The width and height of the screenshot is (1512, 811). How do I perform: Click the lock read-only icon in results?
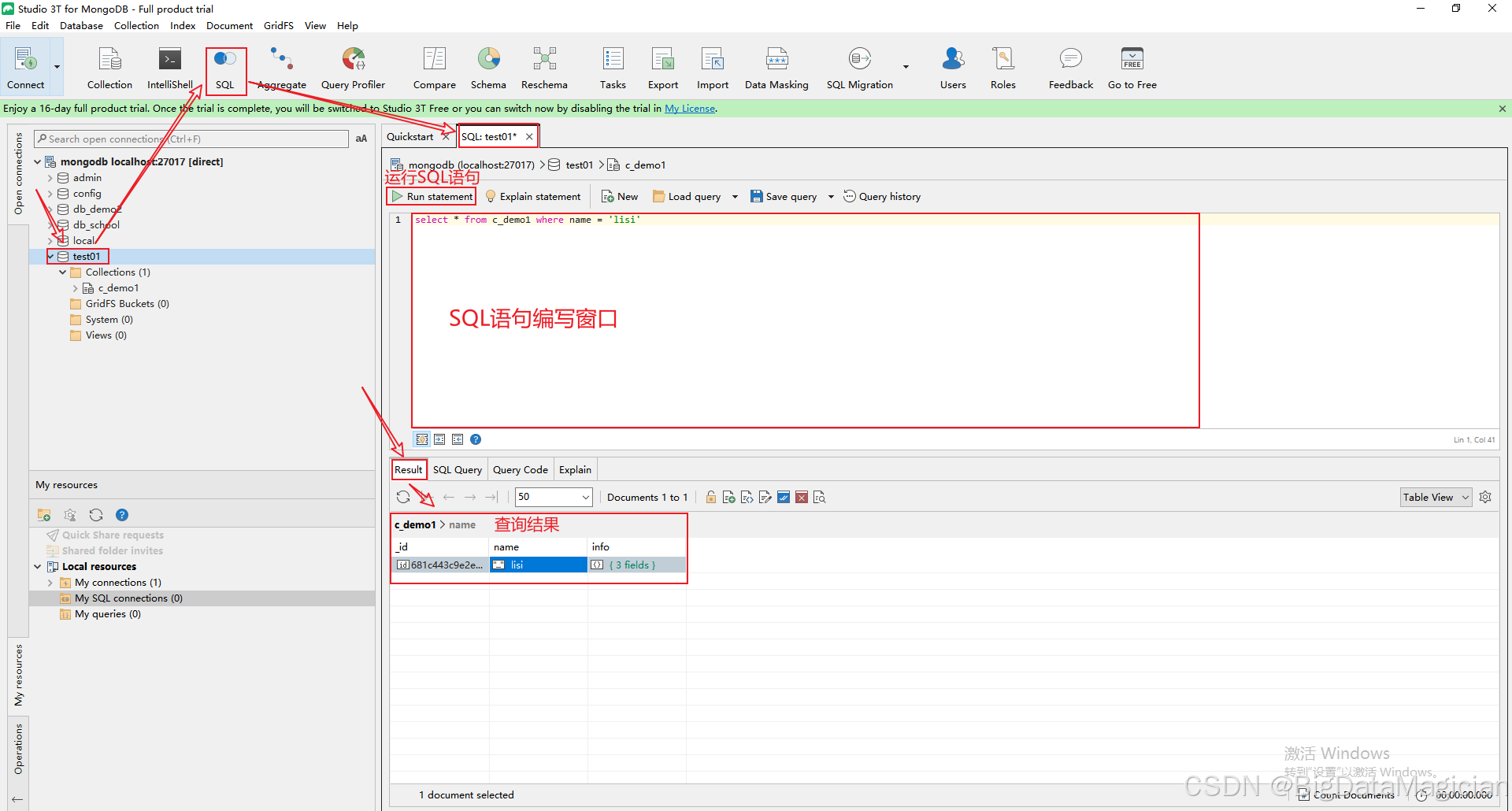click(x=711, y=497)
